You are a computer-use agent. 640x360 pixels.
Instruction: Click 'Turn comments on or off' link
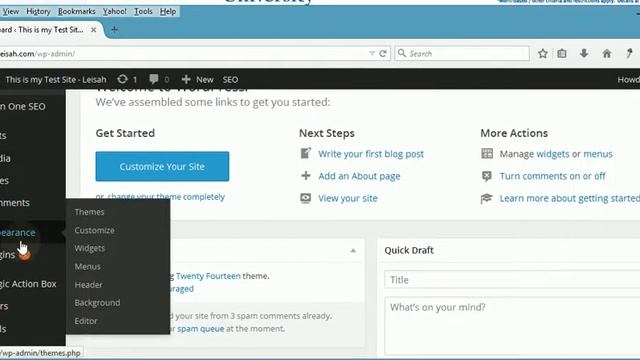tap(553, 176)
